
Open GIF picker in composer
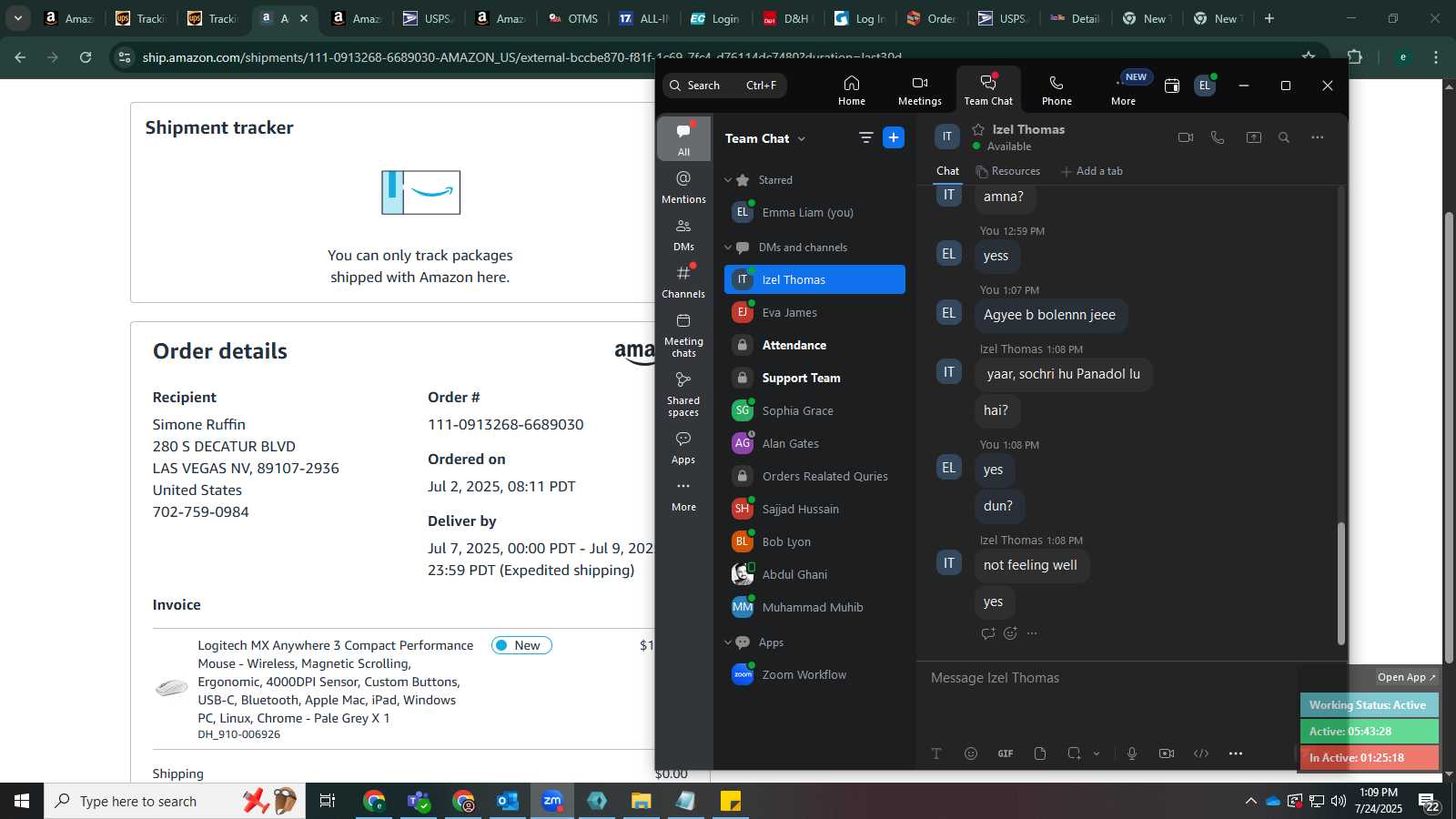(x=1006, y=753)
